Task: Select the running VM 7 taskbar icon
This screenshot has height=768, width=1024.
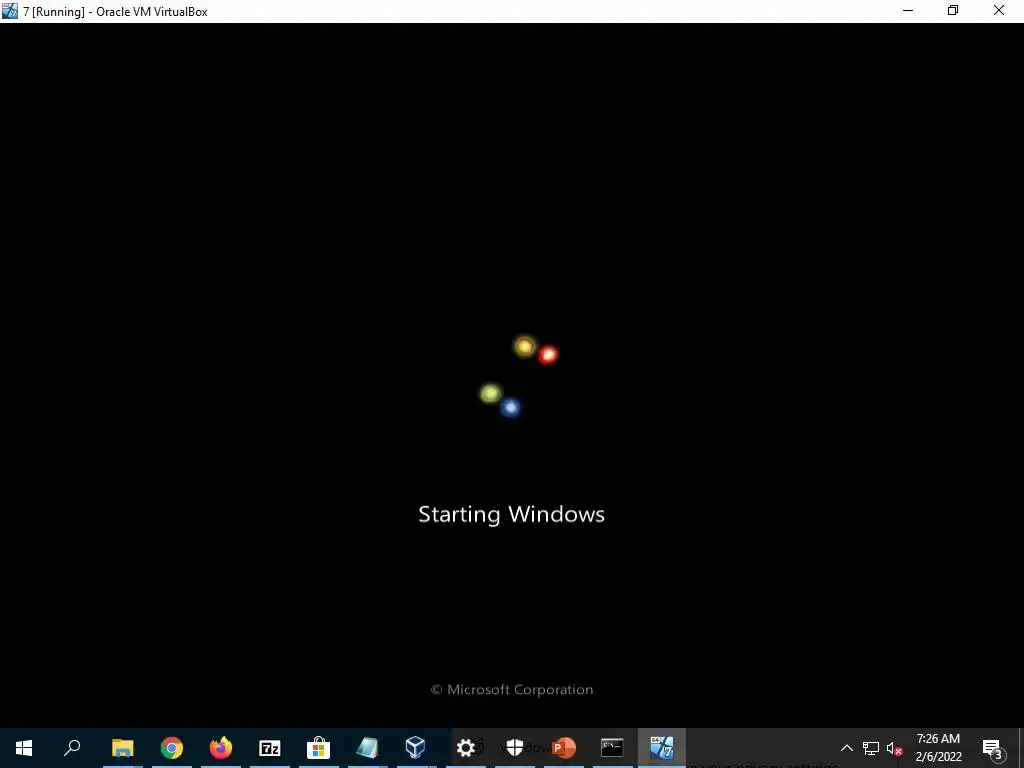Action: [x=662, y=748]
